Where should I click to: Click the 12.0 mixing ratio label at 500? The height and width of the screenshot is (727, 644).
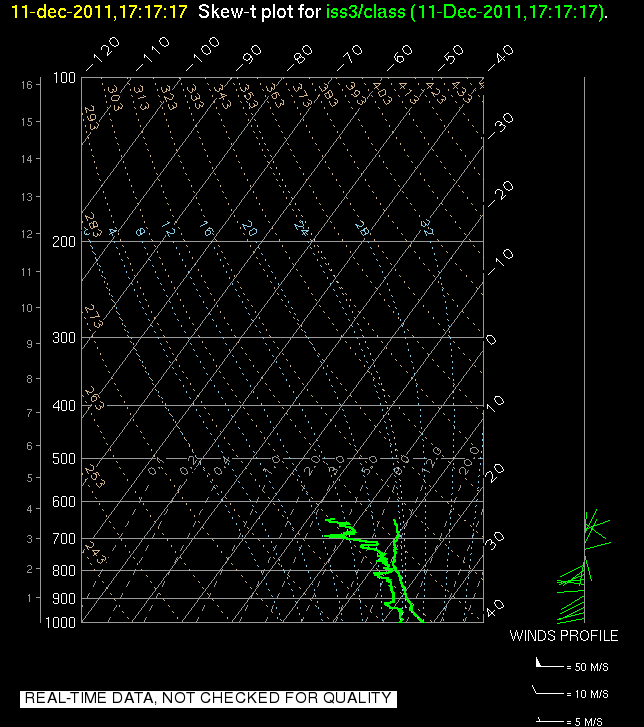pyautogui.click(x=432, y=461)
